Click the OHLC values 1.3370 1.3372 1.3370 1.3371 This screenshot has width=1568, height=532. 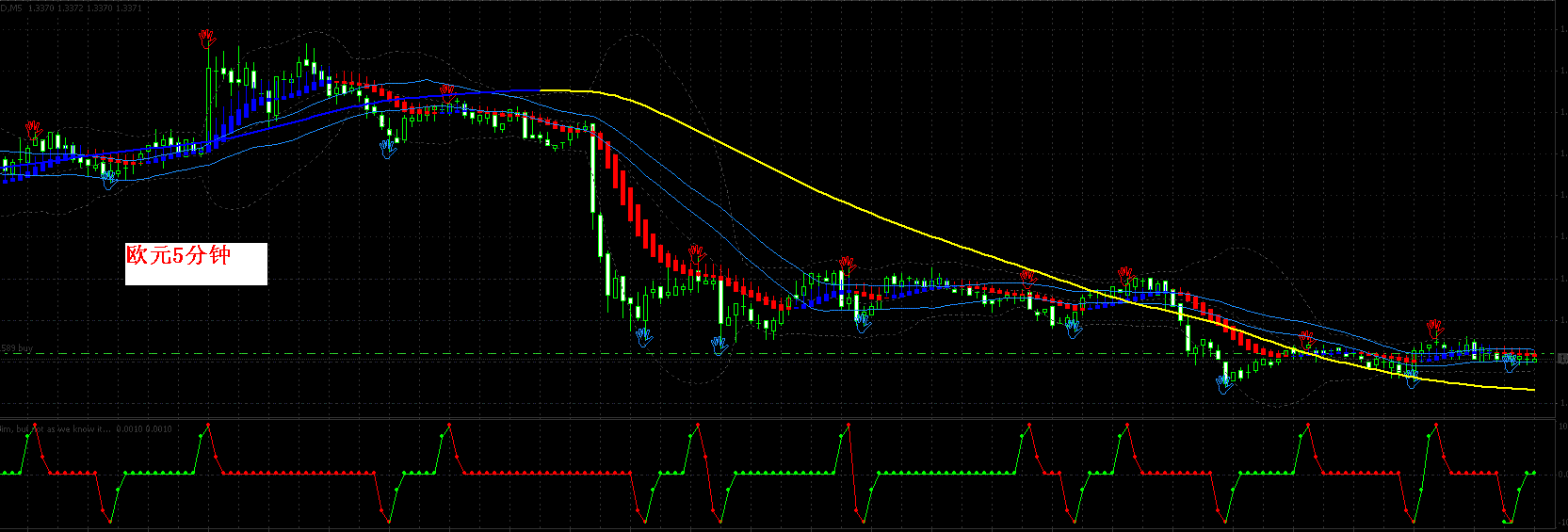pos(86,8)
